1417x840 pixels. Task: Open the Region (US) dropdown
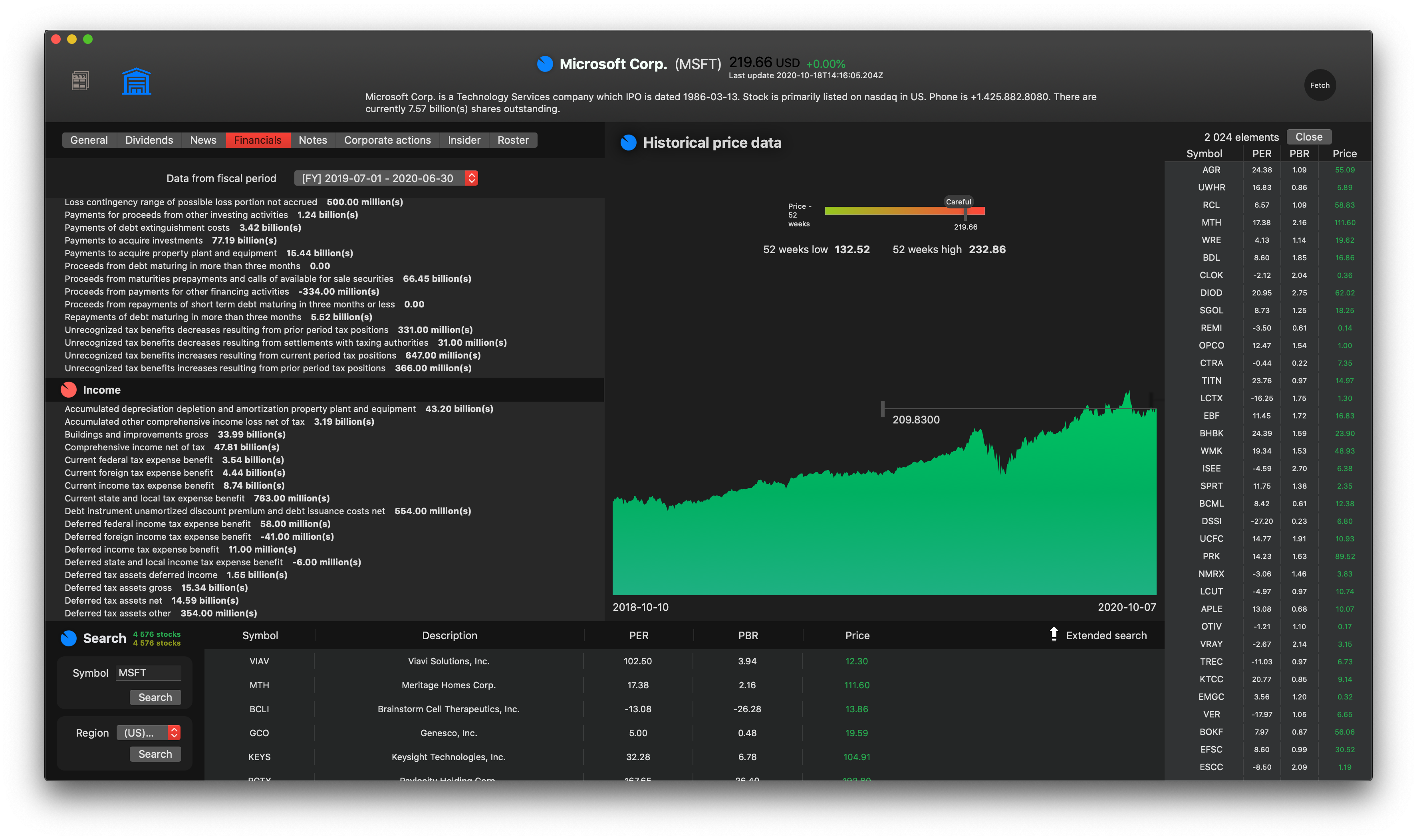point(148,733)
